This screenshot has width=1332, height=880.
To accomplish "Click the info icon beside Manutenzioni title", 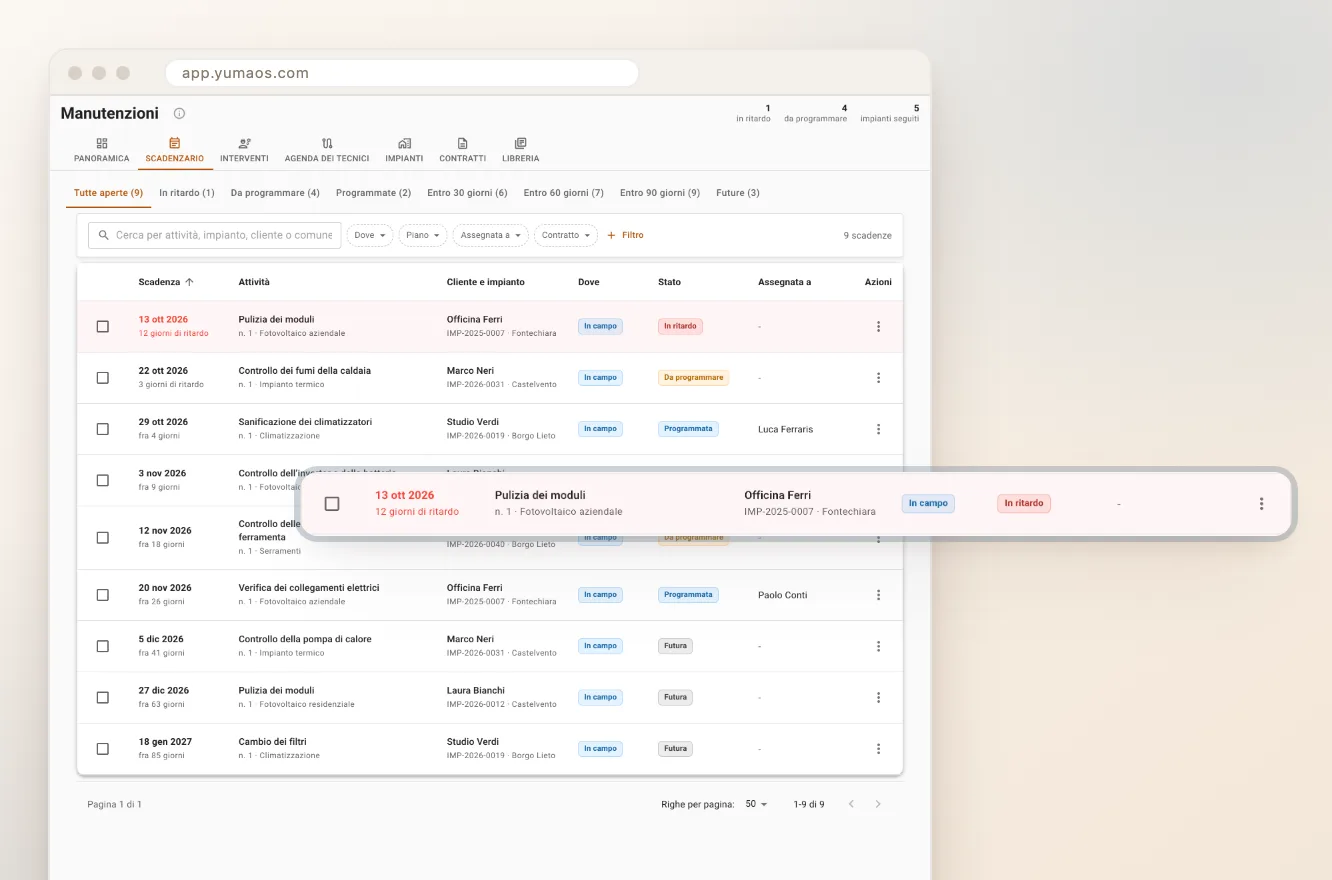I will click(x=179, y=114).
